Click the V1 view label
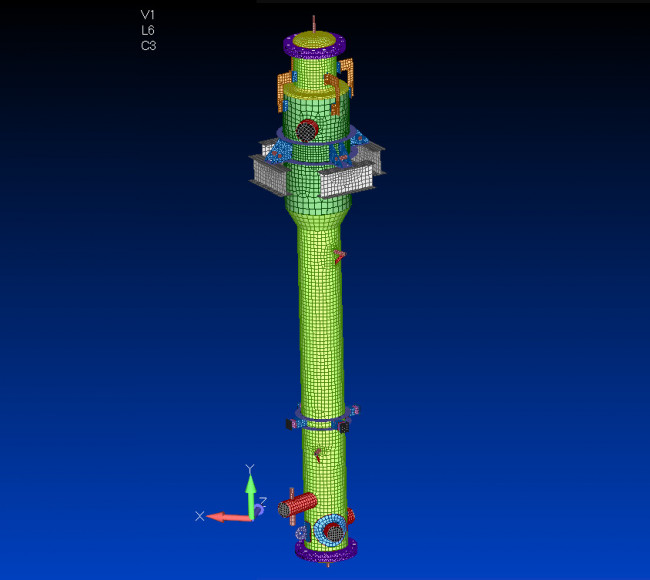Image resolution: width=650 pixels, height=580 pixels. point(148,15)
